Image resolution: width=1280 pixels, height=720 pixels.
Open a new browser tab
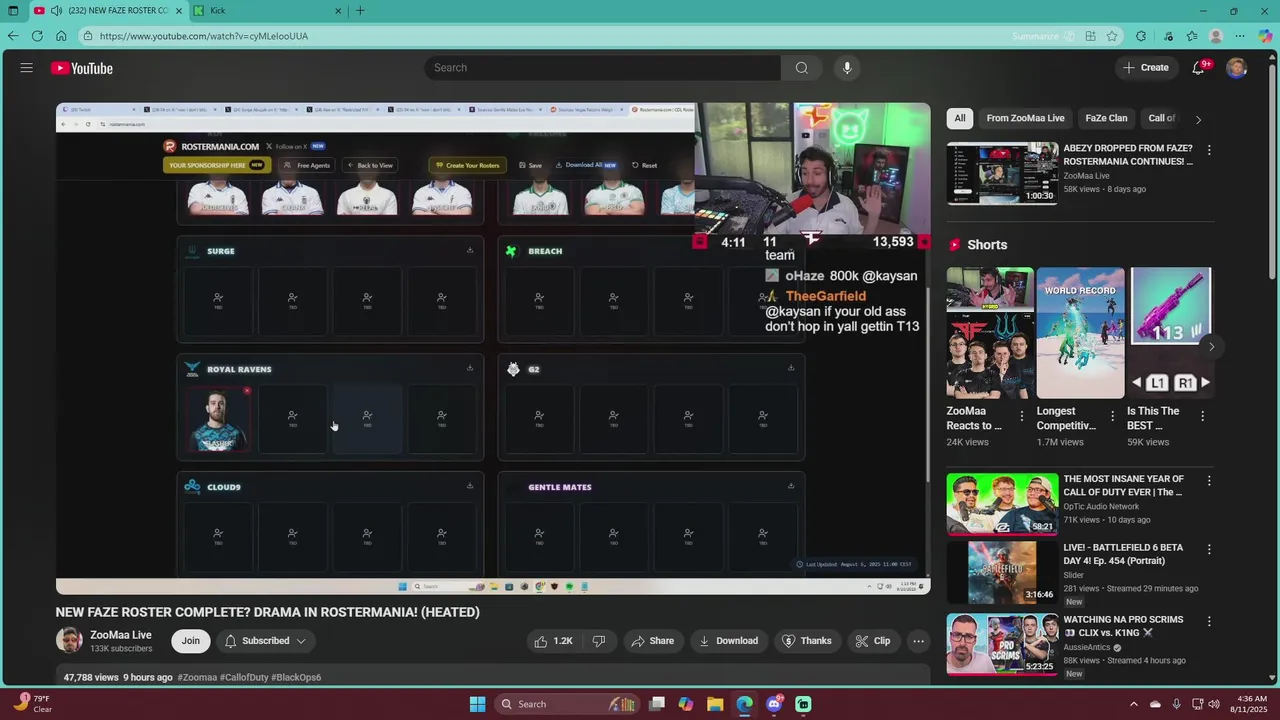point(360,11)
